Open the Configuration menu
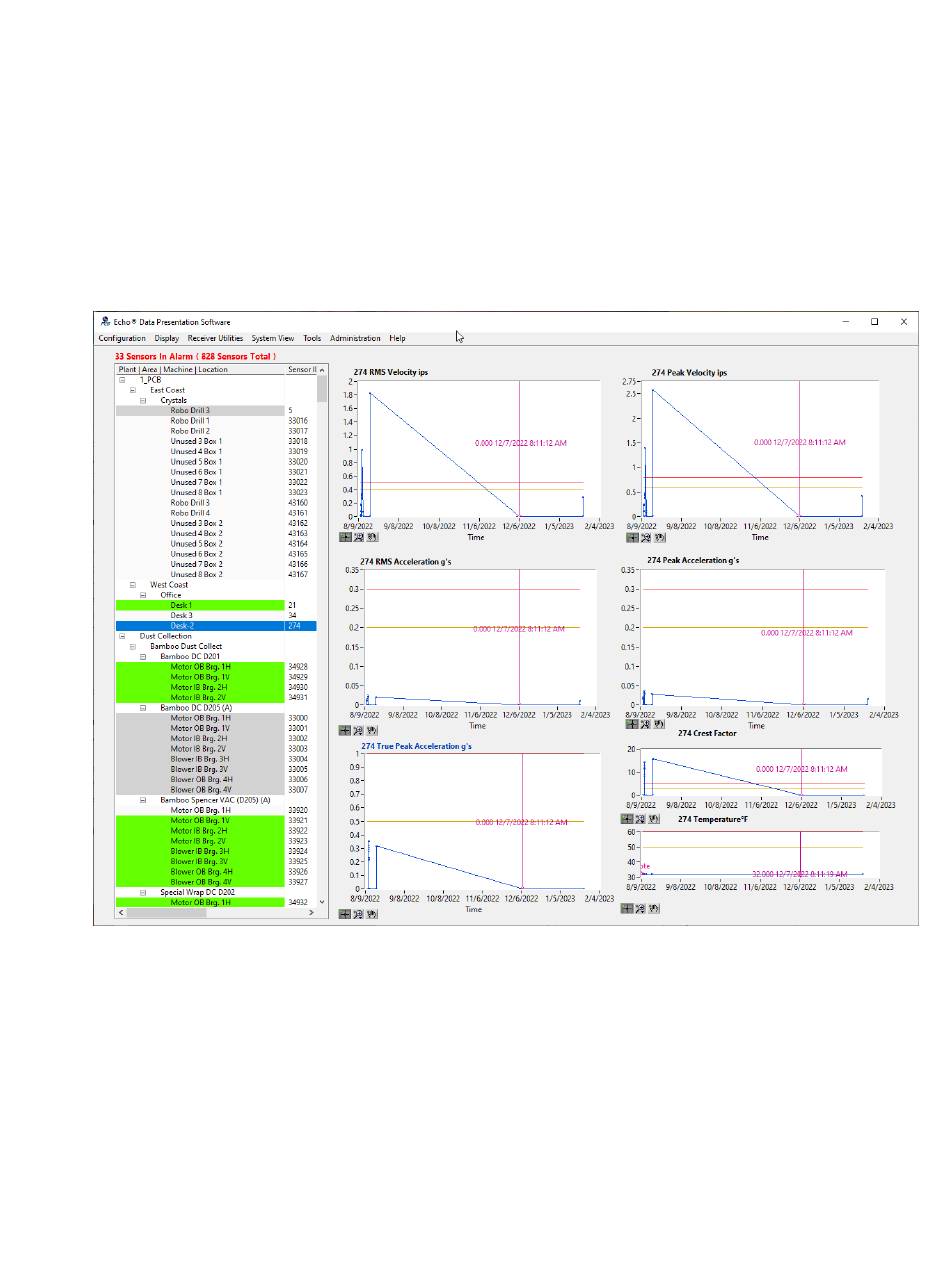The width and height of the screenshot is (950, 1267). click(x=122, y=338)
